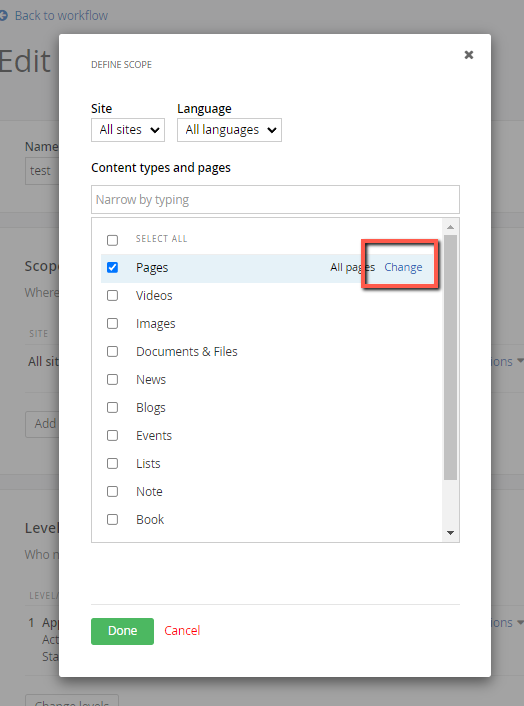Check the Book checkbox

[113, 519]
